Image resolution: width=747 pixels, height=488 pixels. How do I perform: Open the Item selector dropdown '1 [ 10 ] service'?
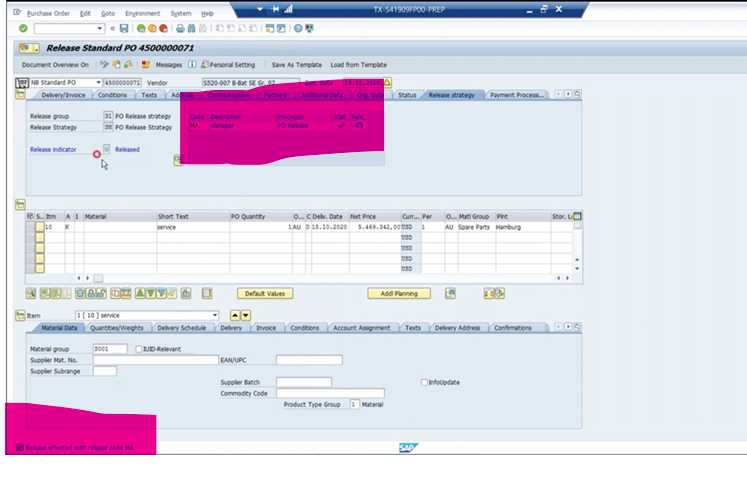[x=215, y=315]
